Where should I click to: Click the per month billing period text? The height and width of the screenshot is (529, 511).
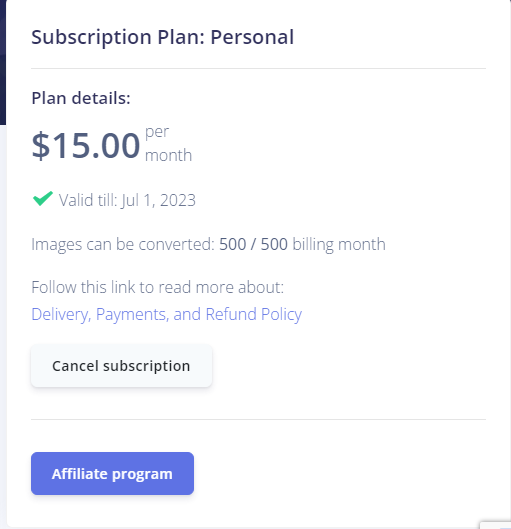pyautogui.click(x=168, y=144)
